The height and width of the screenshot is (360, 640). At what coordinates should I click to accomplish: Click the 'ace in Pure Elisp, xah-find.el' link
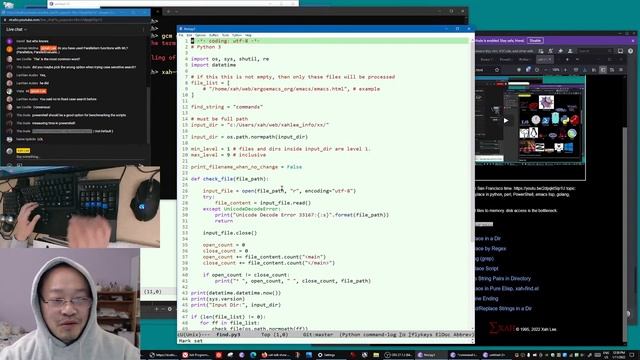507,289
